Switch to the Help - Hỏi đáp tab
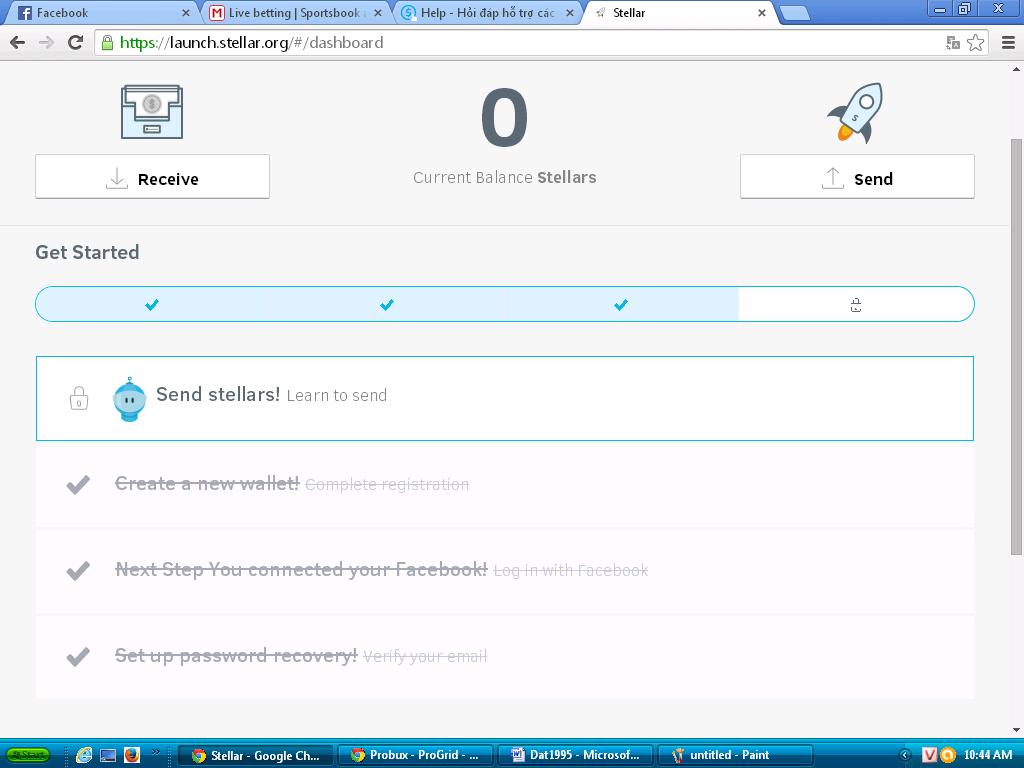The width and height of the screenshot is (1024, 768). [487, 13]
